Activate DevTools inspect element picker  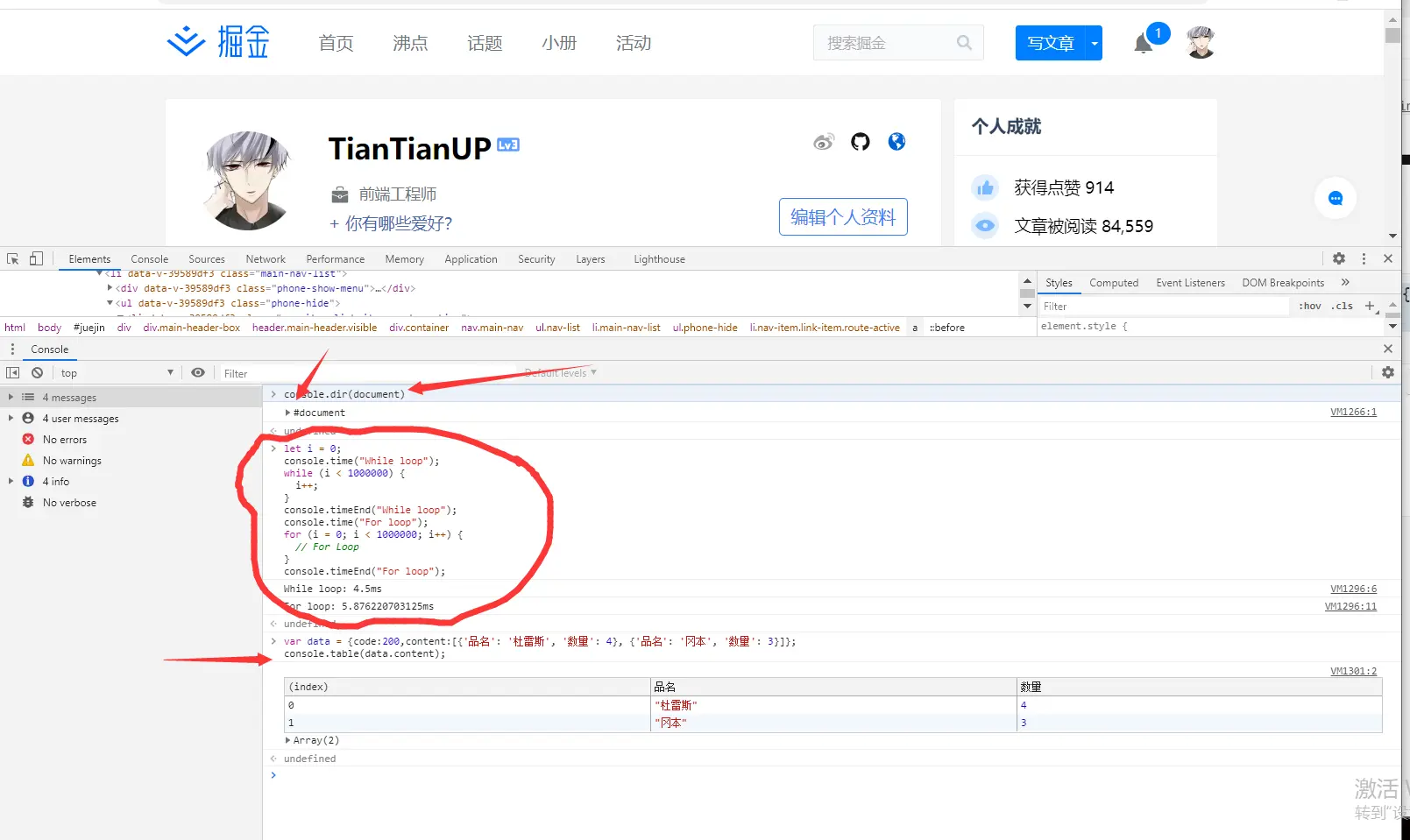[x=13, y=258]
